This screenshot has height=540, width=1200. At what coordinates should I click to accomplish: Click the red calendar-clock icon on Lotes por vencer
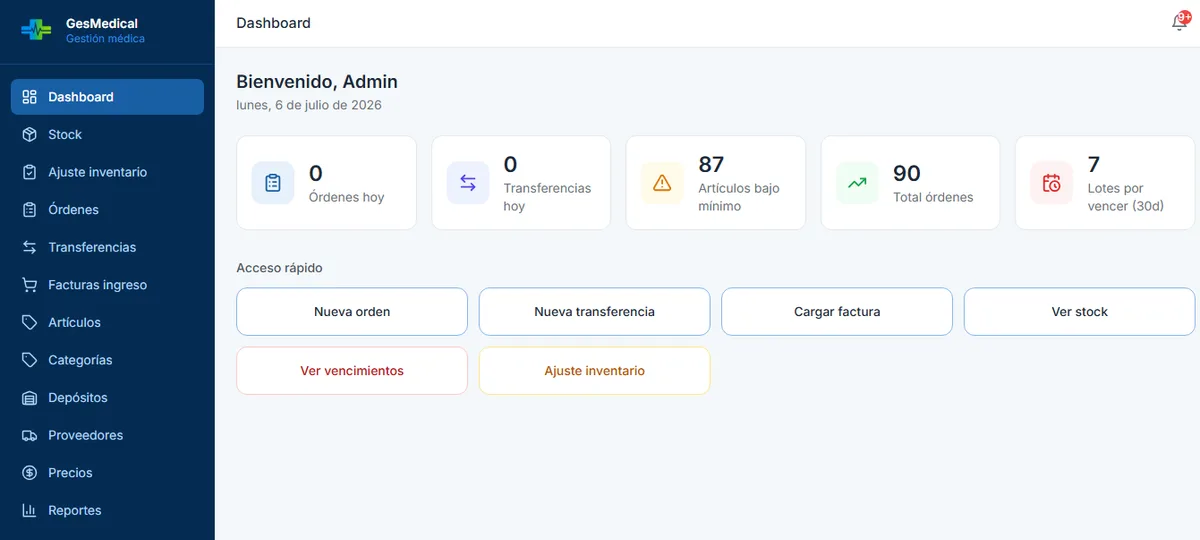1052,183
